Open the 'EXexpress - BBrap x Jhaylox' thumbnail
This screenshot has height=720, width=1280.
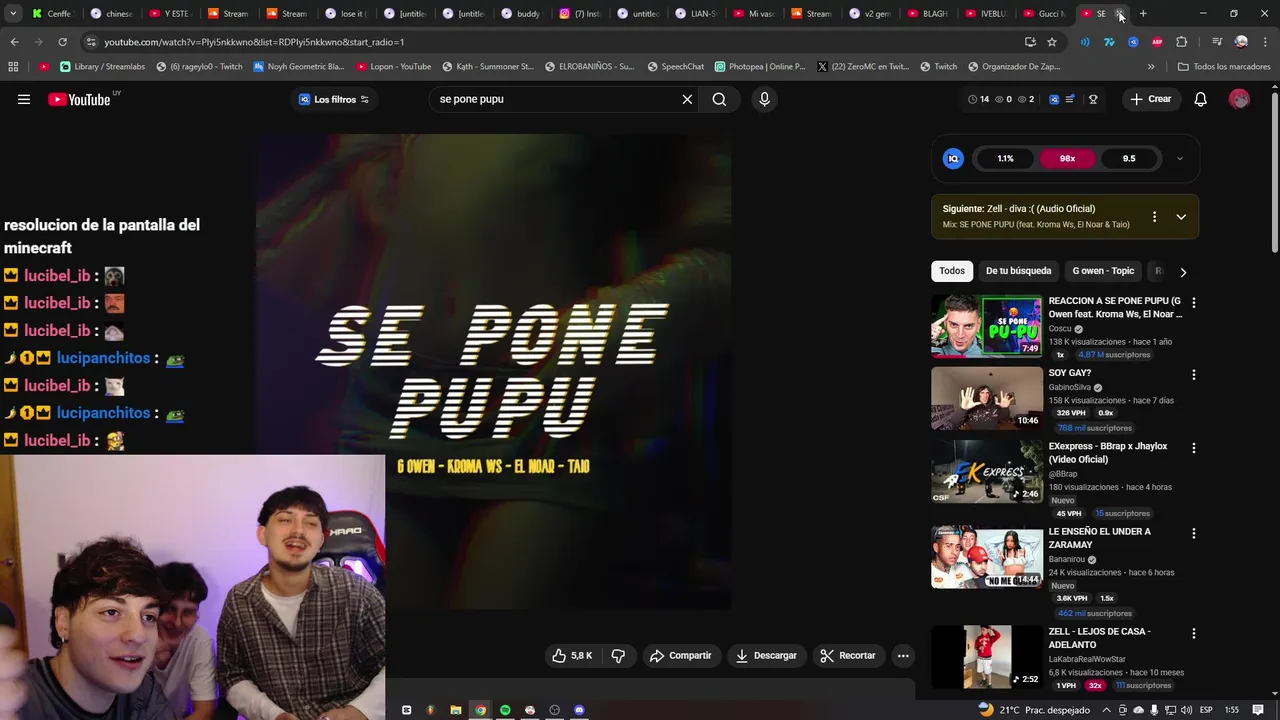(x=986, y=471)
